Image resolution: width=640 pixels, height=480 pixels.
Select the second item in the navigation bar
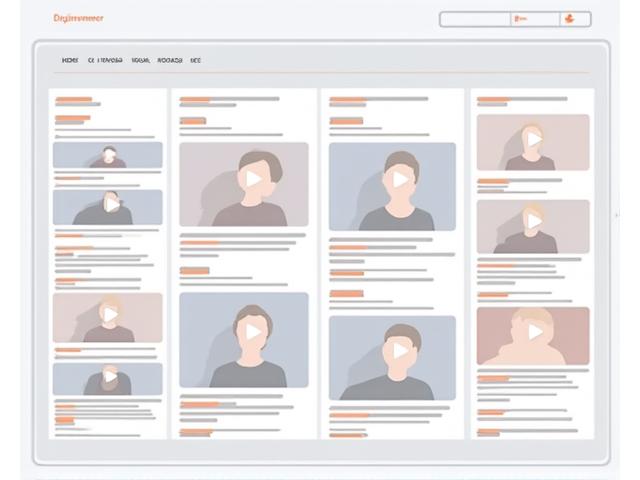click(x=105, y=60)
